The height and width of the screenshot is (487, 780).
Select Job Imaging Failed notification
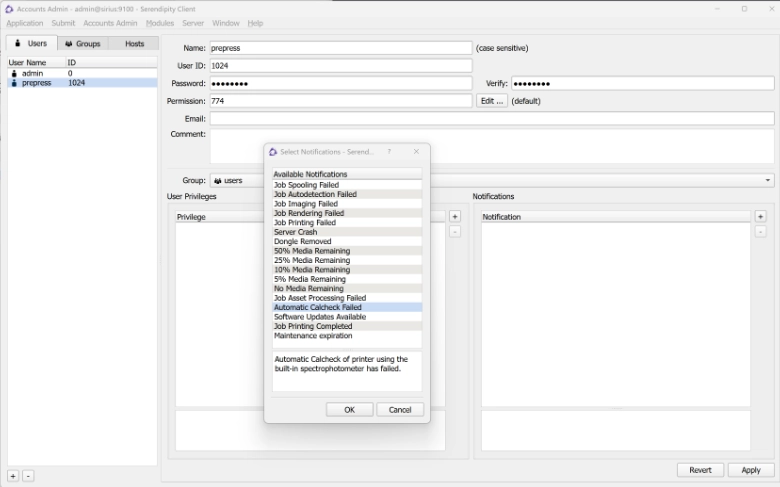[x=347, y=203]
